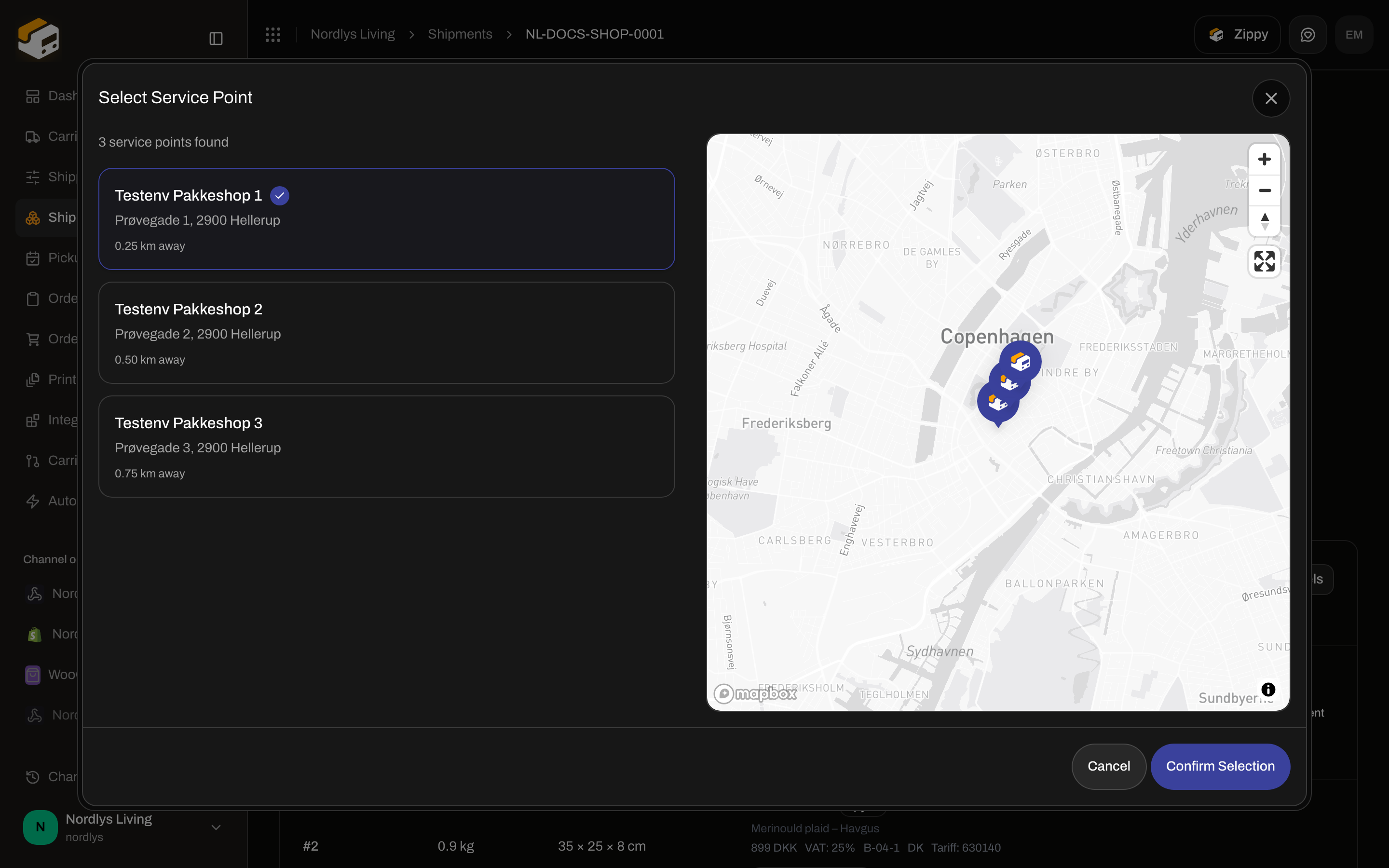Close the Select Service Point dialog
The height and width of the screenshot is (868, 1389).
pos(1271,98)
